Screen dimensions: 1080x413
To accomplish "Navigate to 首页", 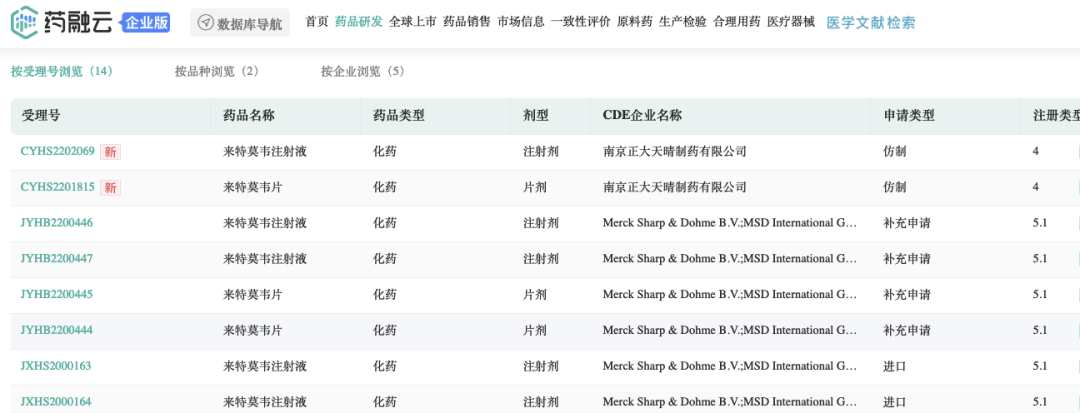I will tap(317, 21).
